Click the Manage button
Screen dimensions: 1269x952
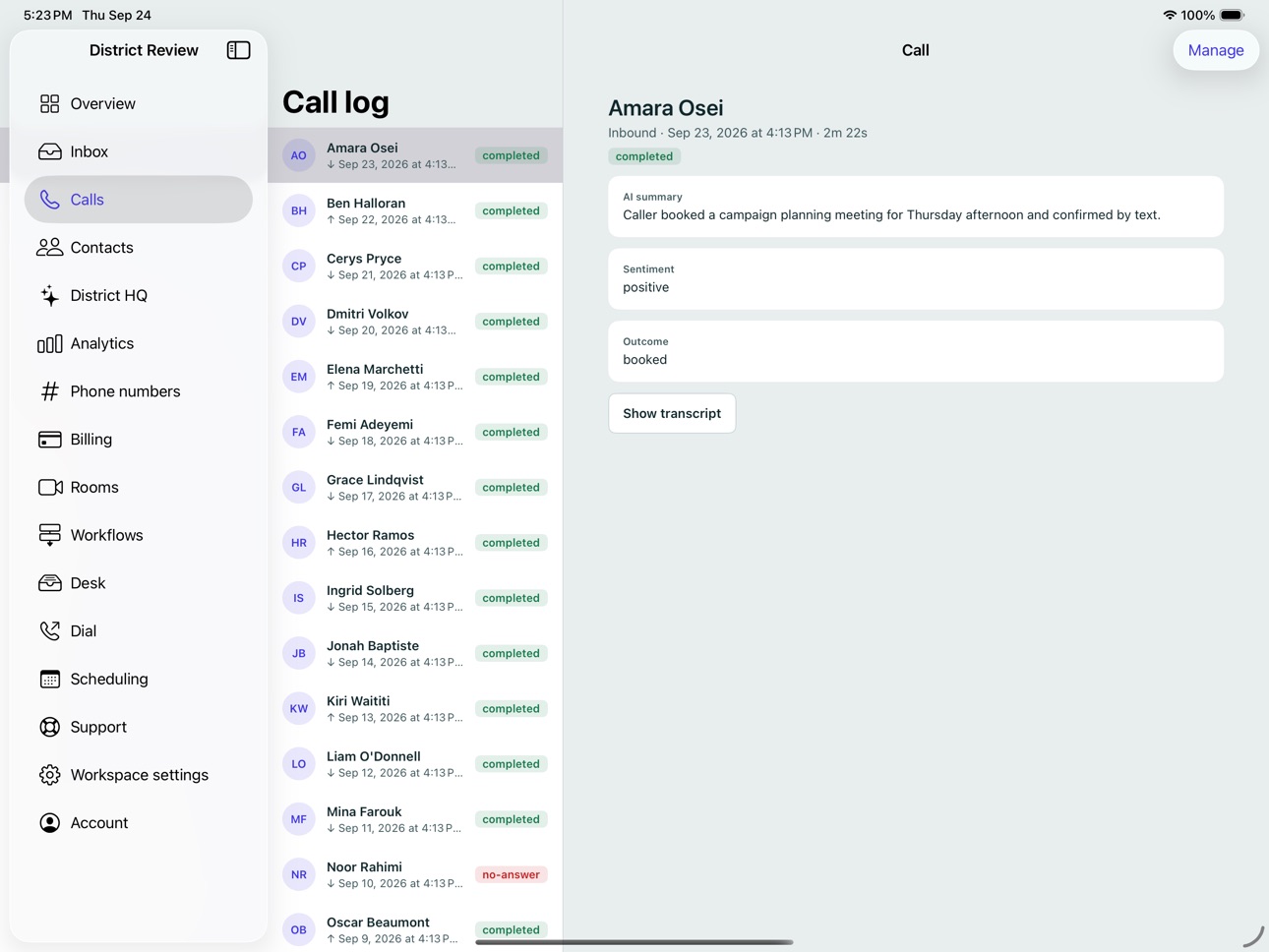[x=1216, y=50]
